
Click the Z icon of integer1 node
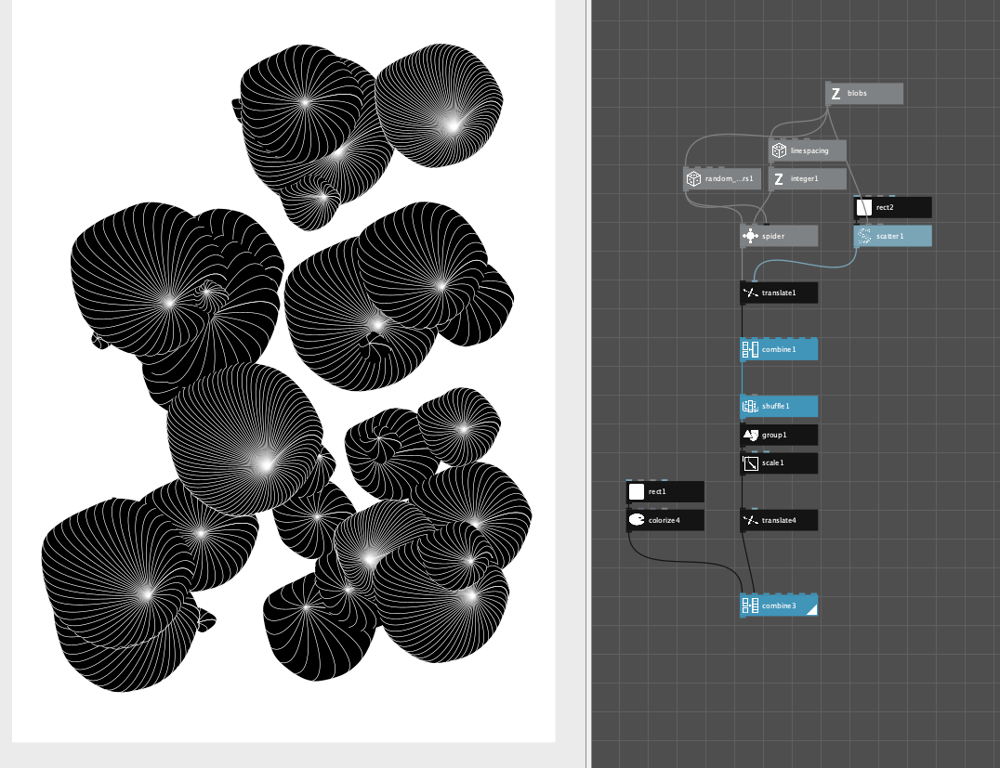pos(779,179)
